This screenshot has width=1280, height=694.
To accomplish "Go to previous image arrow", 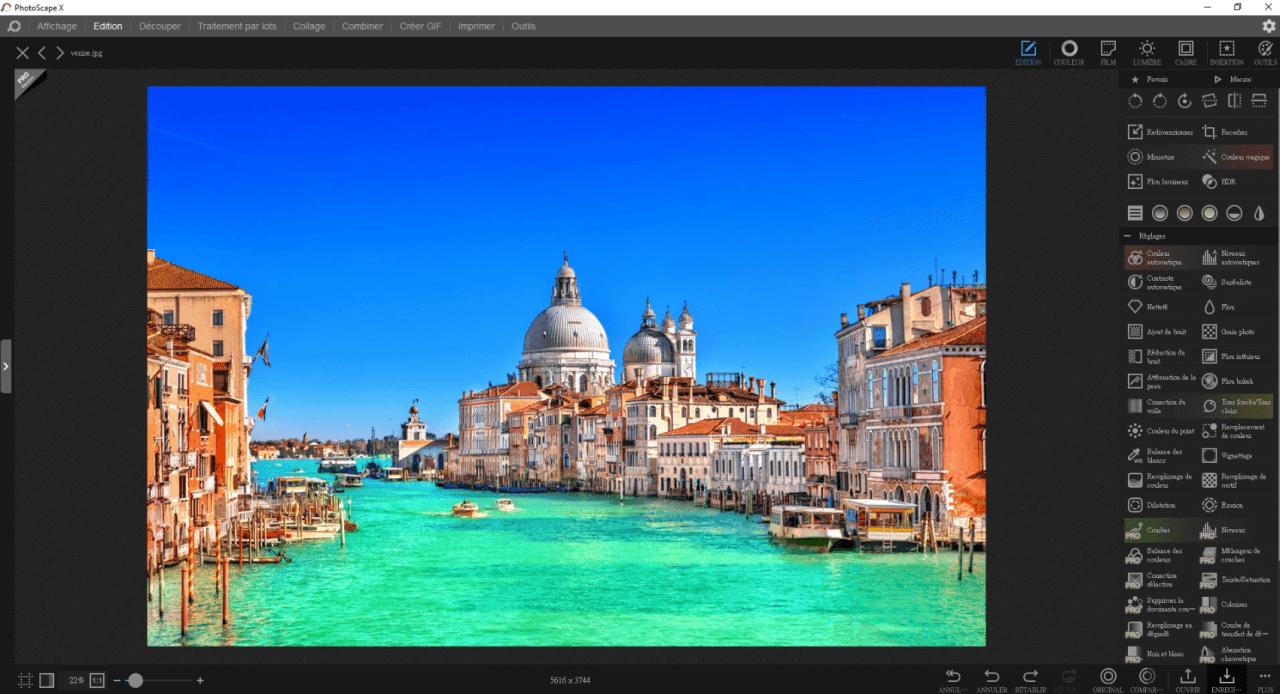I will (x=42, y=53).
